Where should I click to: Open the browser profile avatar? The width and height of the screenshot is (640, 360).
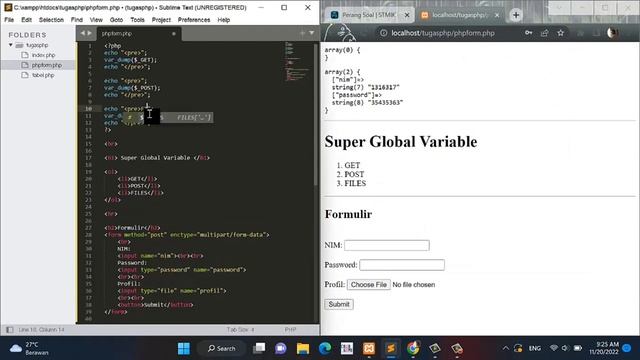pos(612,33)
